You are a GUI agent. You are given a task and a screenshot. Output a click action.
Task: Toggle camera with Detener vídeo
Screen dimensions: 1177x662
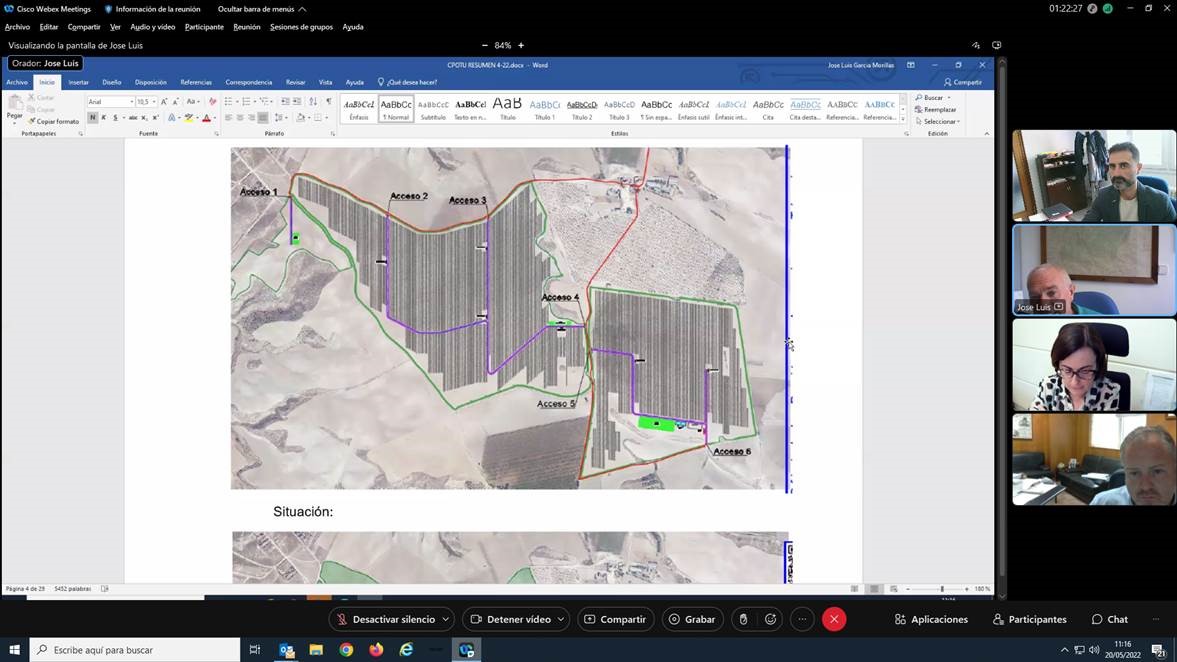pyautogui.click(x=510, y=619)
